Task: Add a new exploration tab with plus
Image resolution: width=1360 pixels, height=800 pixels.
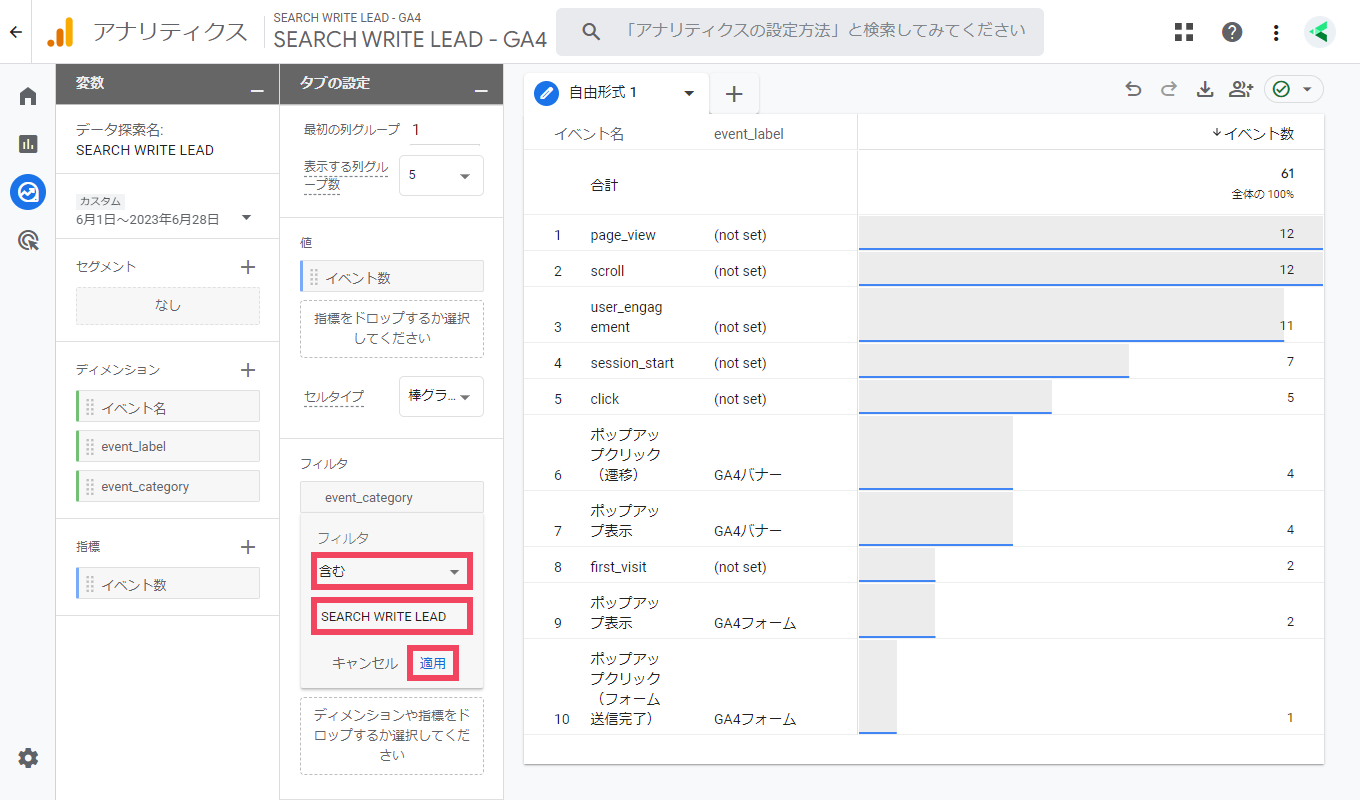Action: pyautogui.click(x=734, y=94)
